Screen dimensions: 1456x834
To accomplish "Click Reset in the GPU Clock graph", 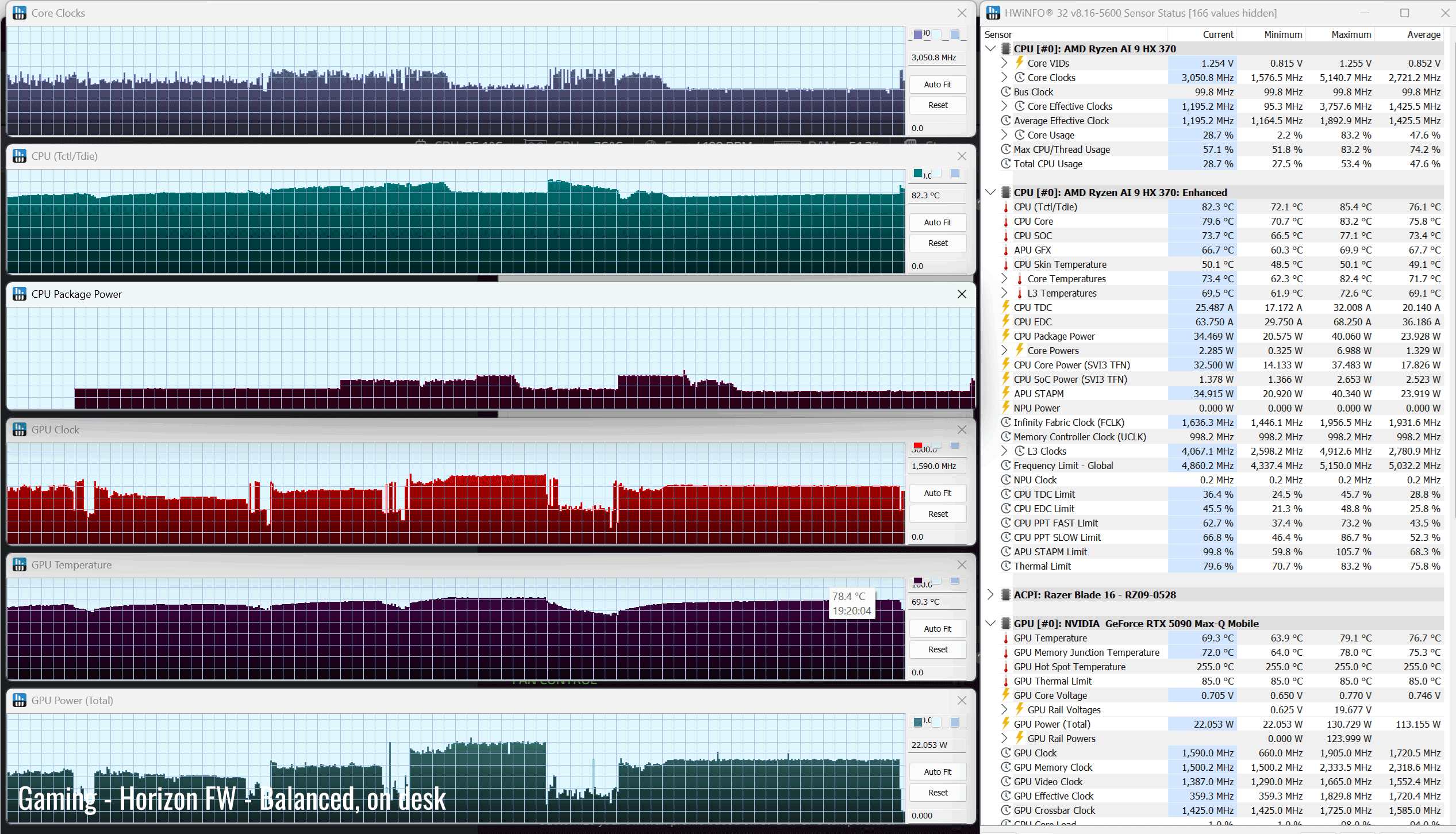I will click(938, 514).
